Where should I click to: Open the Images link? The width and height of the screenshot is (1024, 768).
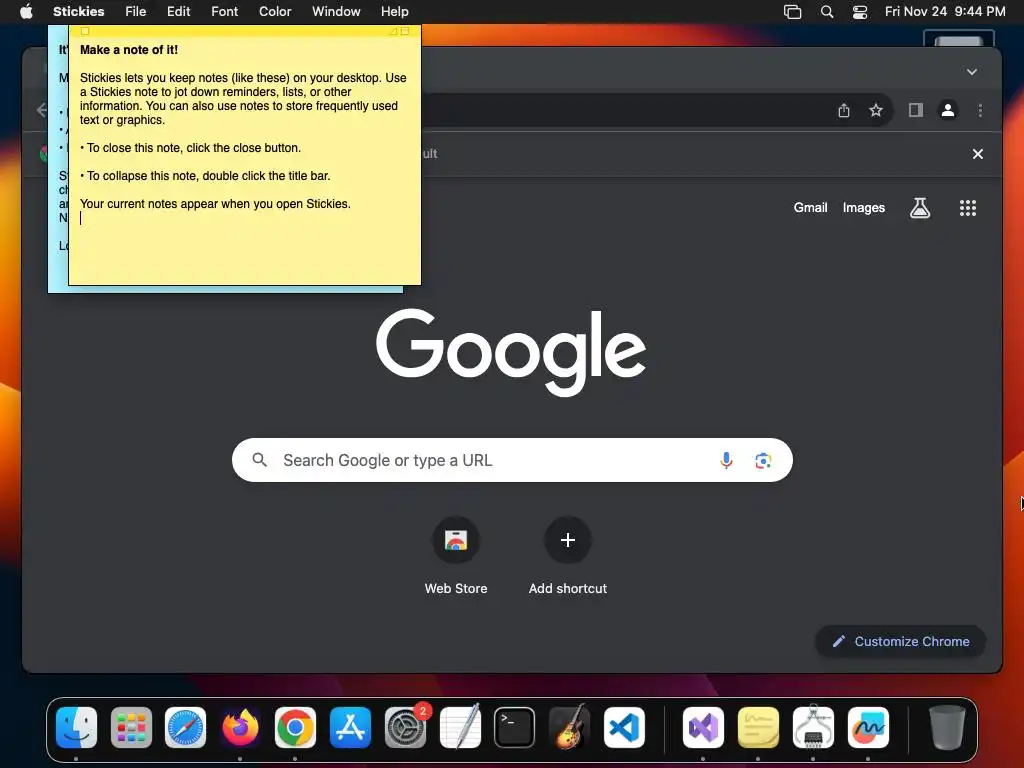coord(863,208)
